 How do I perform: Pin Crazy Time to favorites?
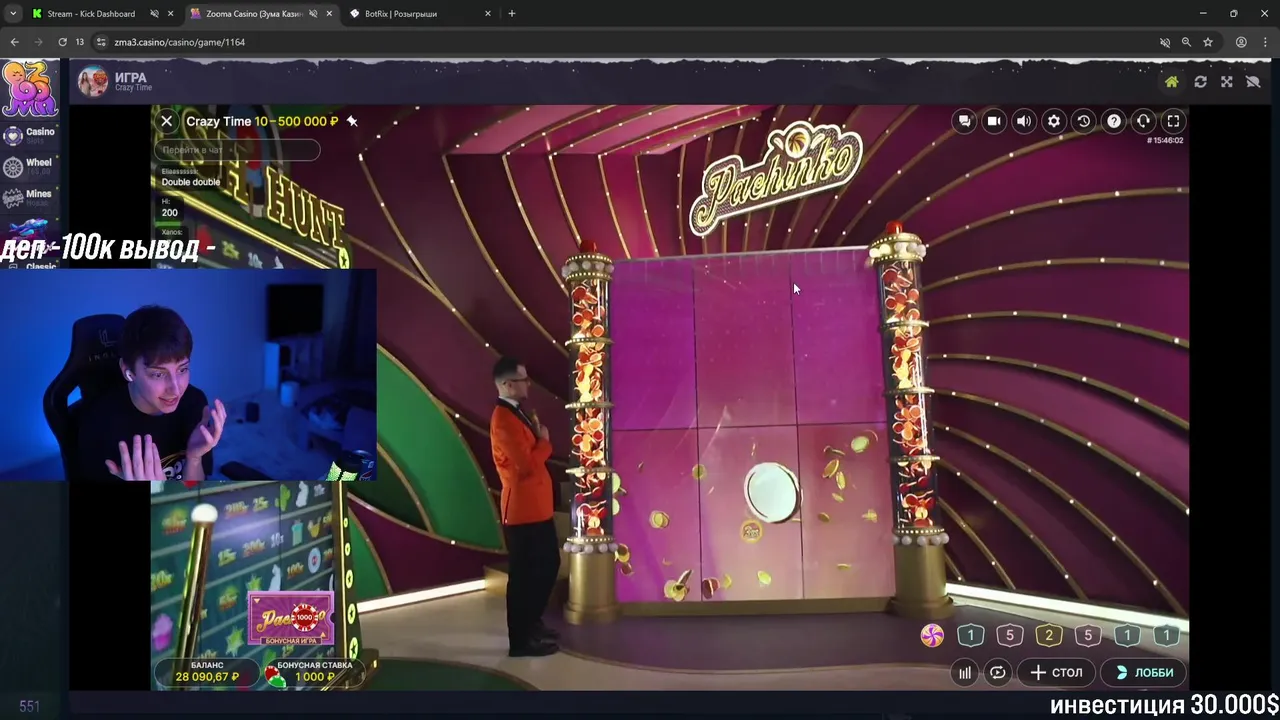click(352, 121)
